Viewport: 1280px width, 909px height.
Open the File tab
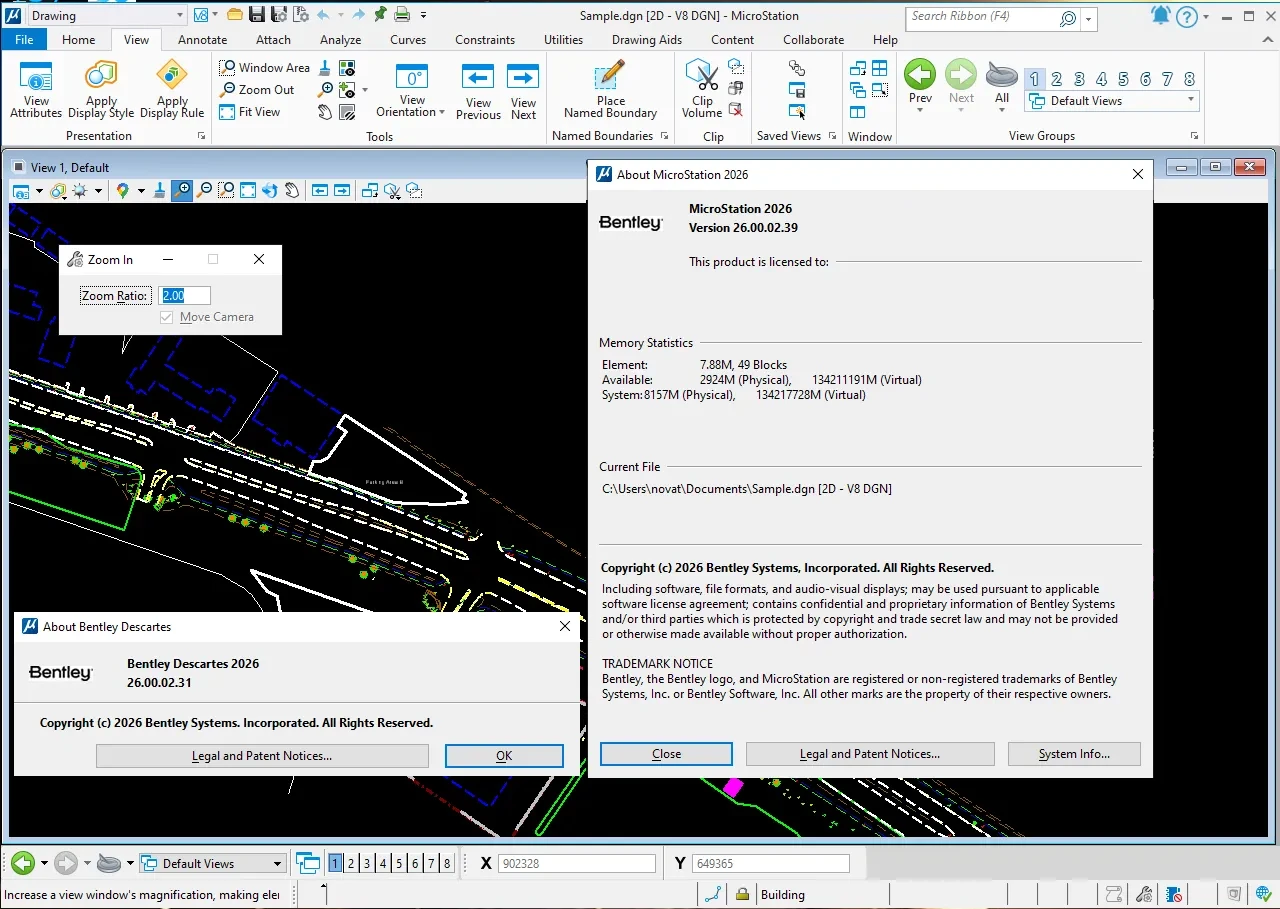click(24, 40)
